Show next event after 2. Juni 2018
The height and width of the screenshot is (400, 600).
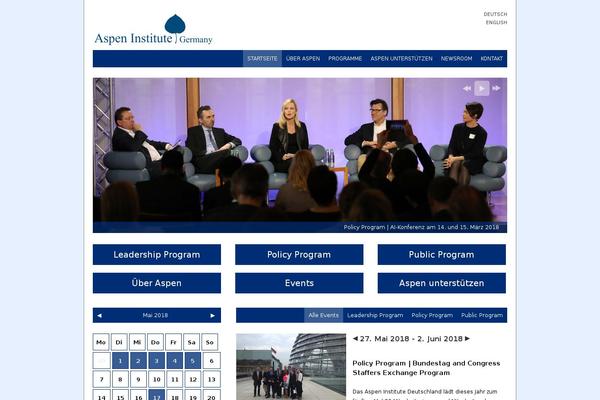[x=467, y=338]
